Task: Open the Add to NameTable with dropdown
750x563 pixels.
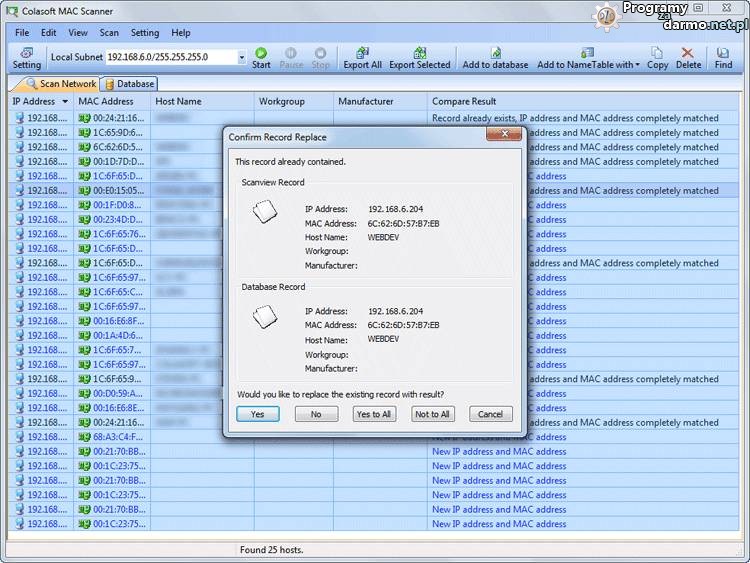Action: [x=588, y=58]
